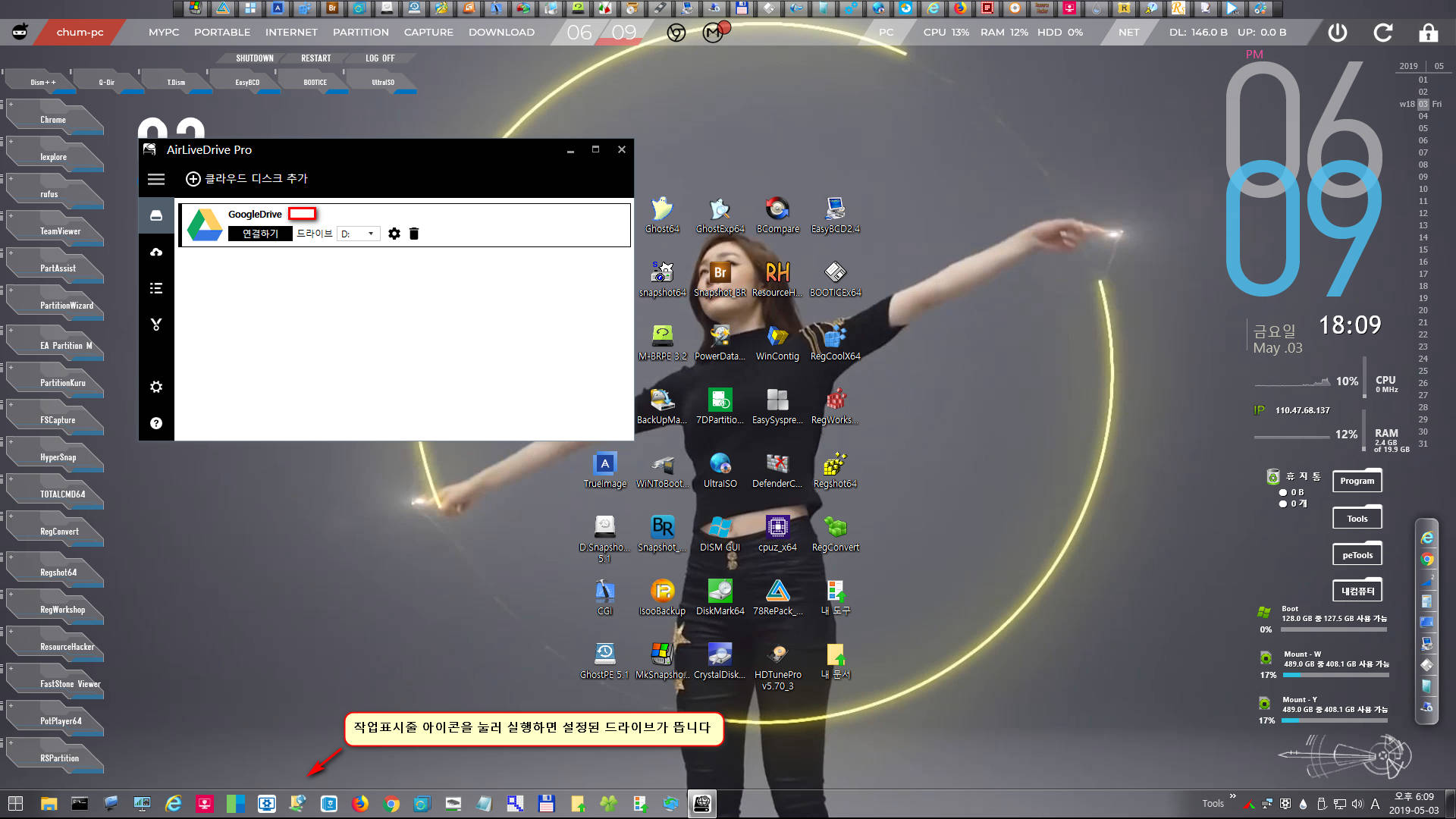Expand the plus on PotPlayer64 tile
The image size is (1456, 819).
[x=11, y=706]
